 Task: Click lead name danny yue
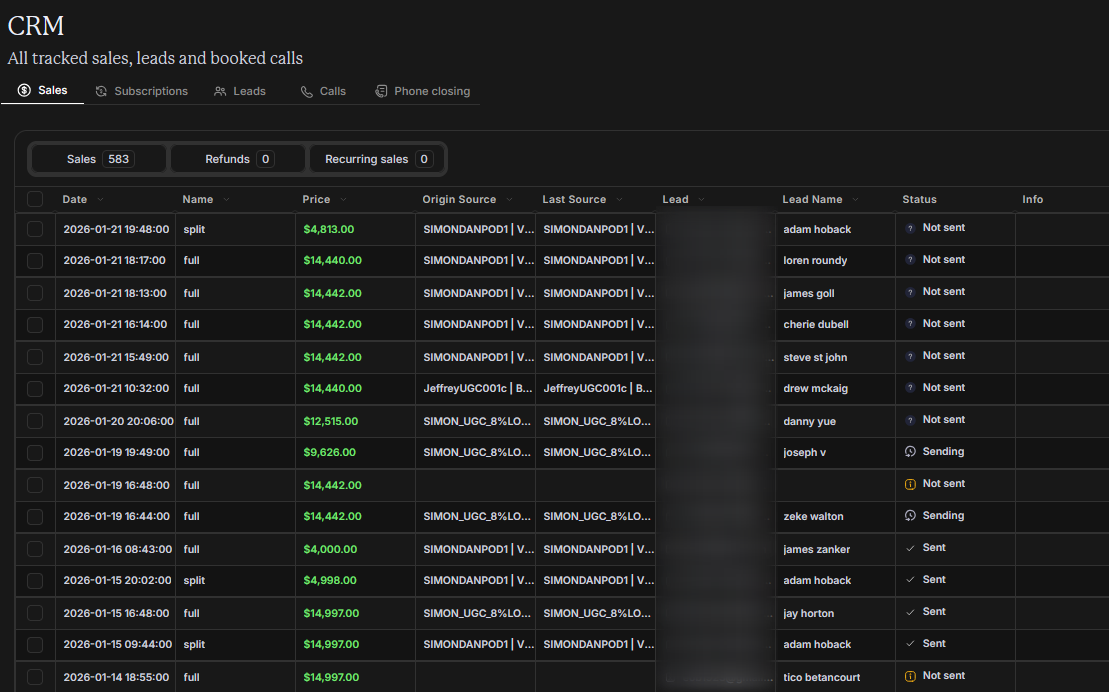[x=809, y=421]
